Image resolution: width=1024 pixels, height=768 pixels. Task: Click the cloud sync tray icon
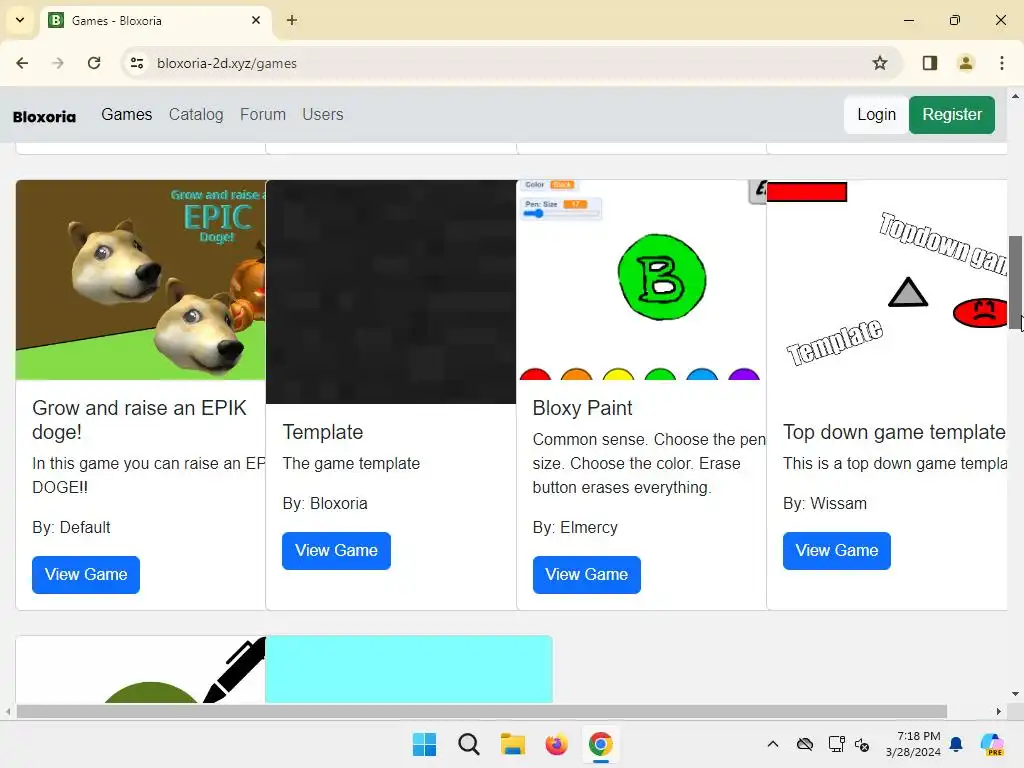805,744
